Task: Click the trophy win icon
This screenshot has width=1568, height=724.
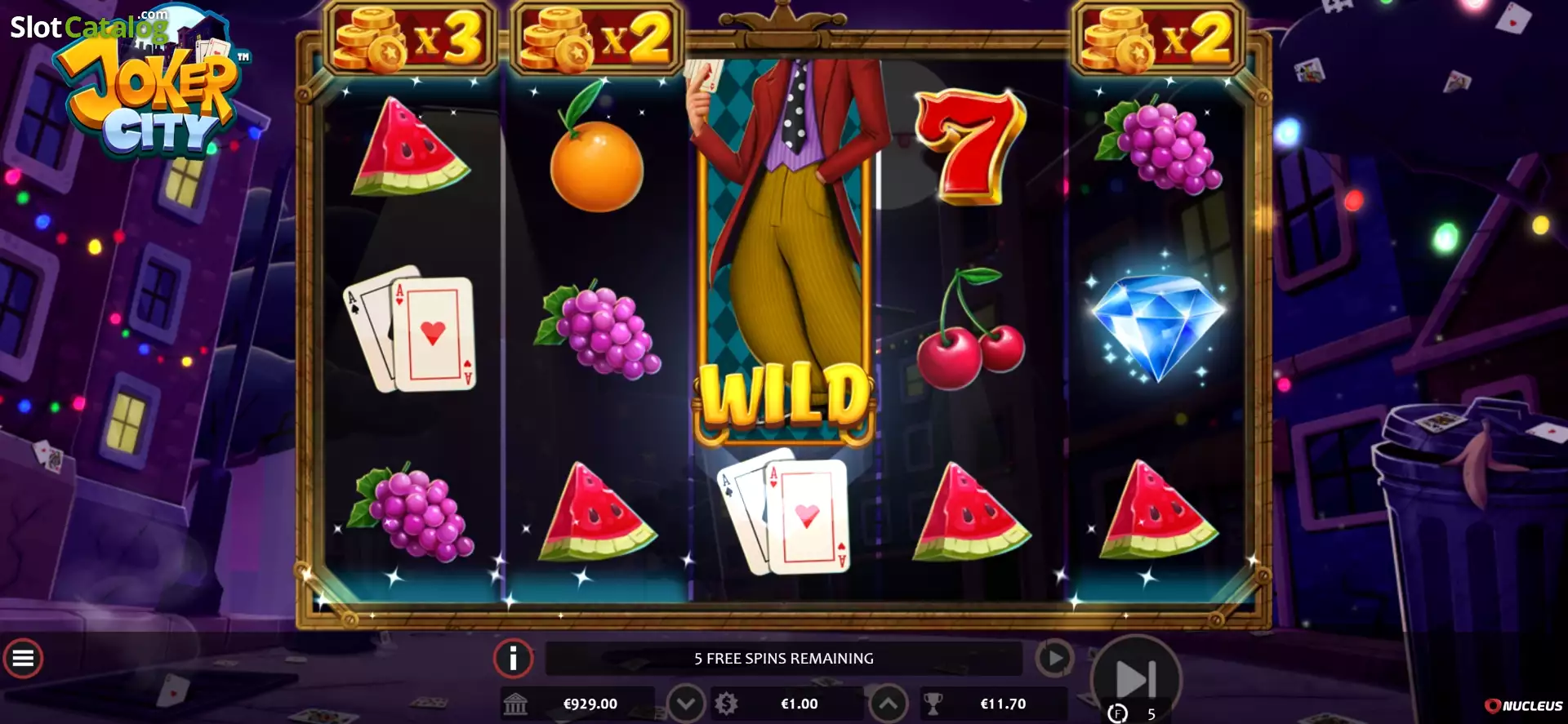Action: (x=933, y=704)
